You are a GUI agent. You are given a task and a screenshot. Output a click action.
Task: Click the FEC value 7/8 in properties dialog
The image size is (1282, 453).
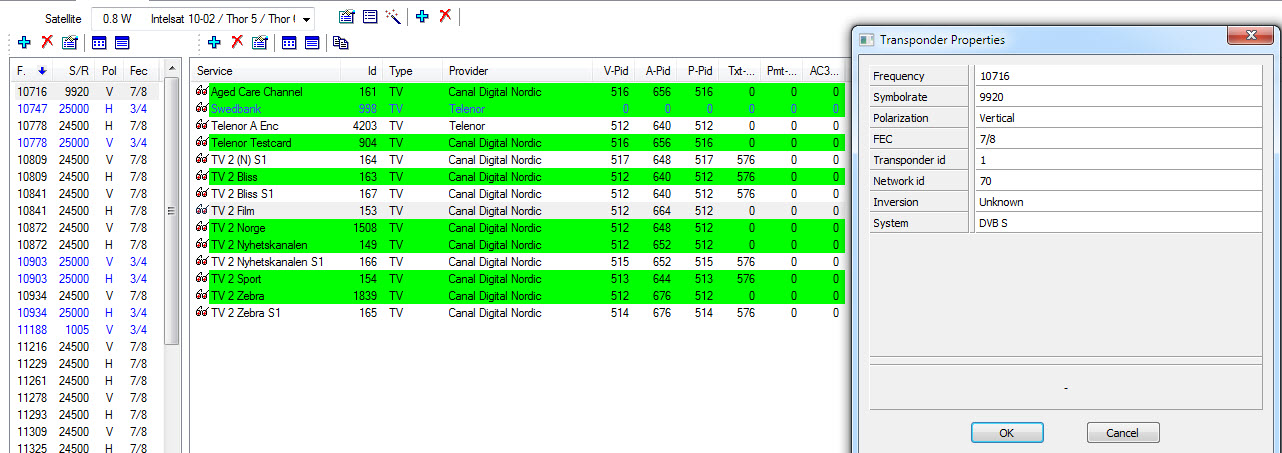click(x=1117, y=139)
